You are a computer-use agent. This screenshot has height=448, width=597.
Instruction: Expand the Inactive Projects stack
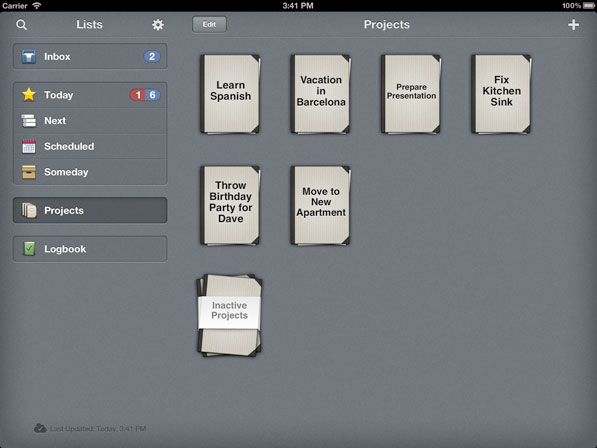click(x=230, y=315)
